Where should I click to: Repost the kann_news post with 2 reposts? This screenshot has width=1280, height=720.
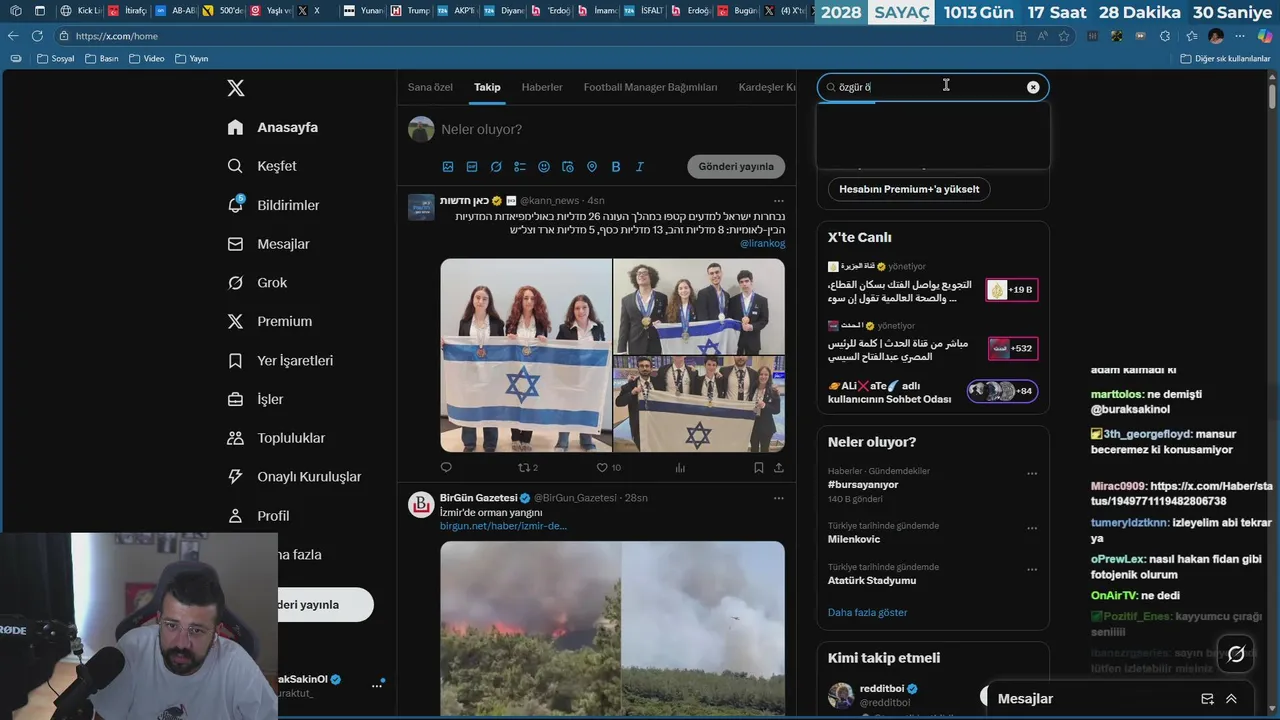tap(527, 467)
